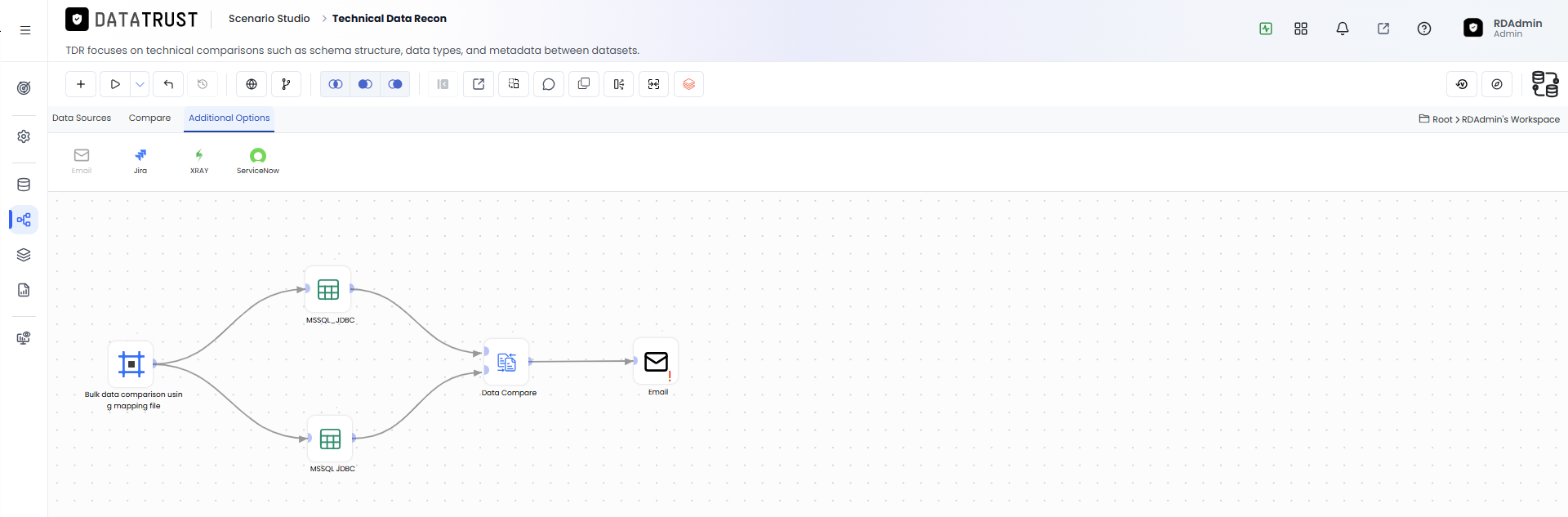Switch to the Data Sources tab
The width and height of the screenshot is (1568, 517).
[x=82, y=118]
